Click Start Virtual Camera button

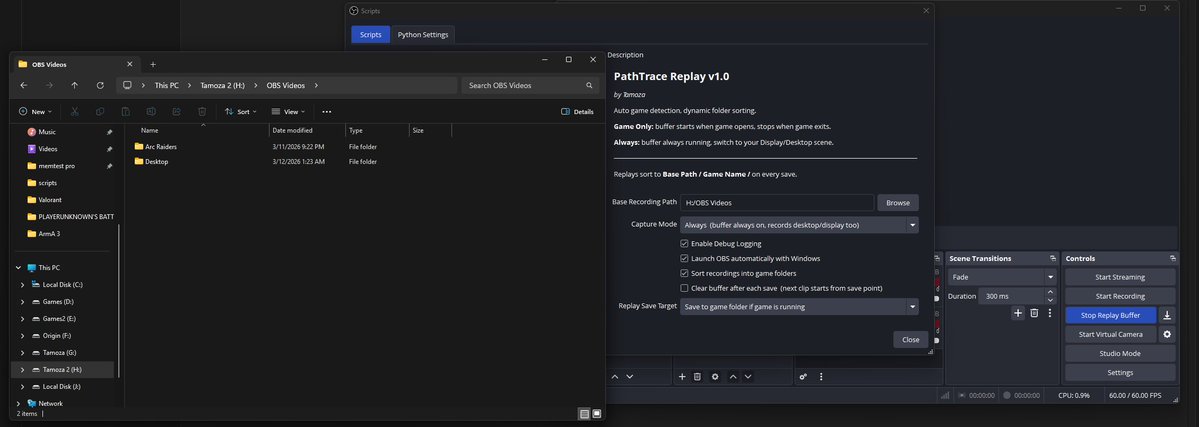[1110, 334]
